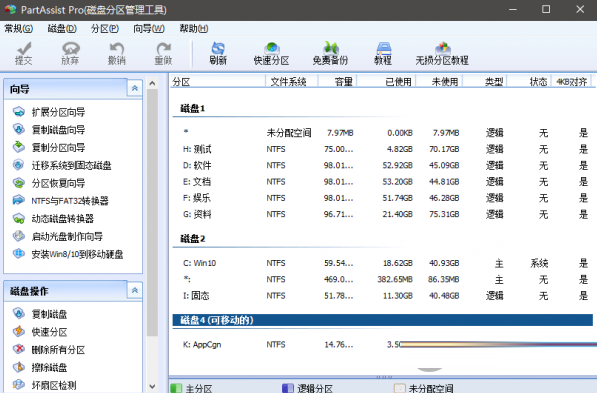Open the 分区(P) menu

tap(105, 29)
